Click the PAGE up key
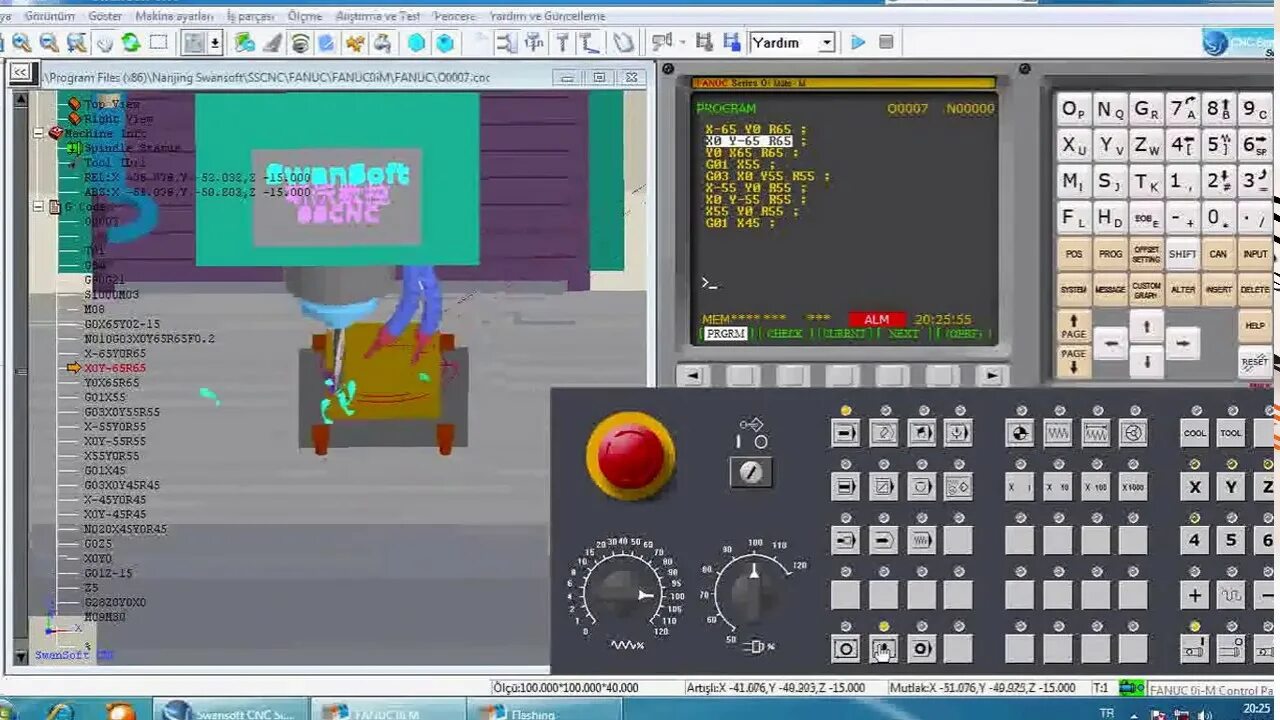This screenshot has height=720, width=1280. (1073, 326)
